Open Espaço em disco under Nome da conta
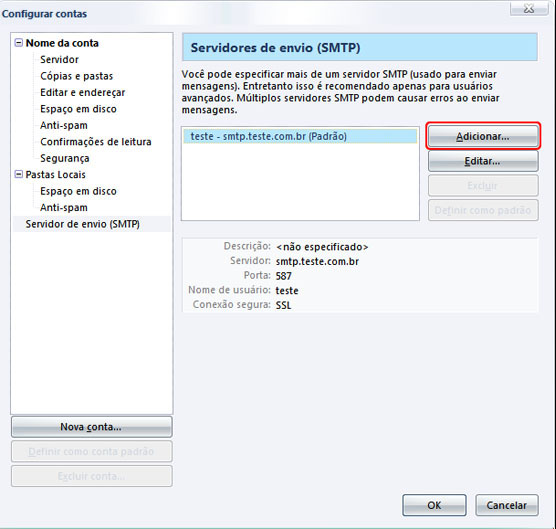The height and width of the screenshot is (529, 556). [78, 109]
